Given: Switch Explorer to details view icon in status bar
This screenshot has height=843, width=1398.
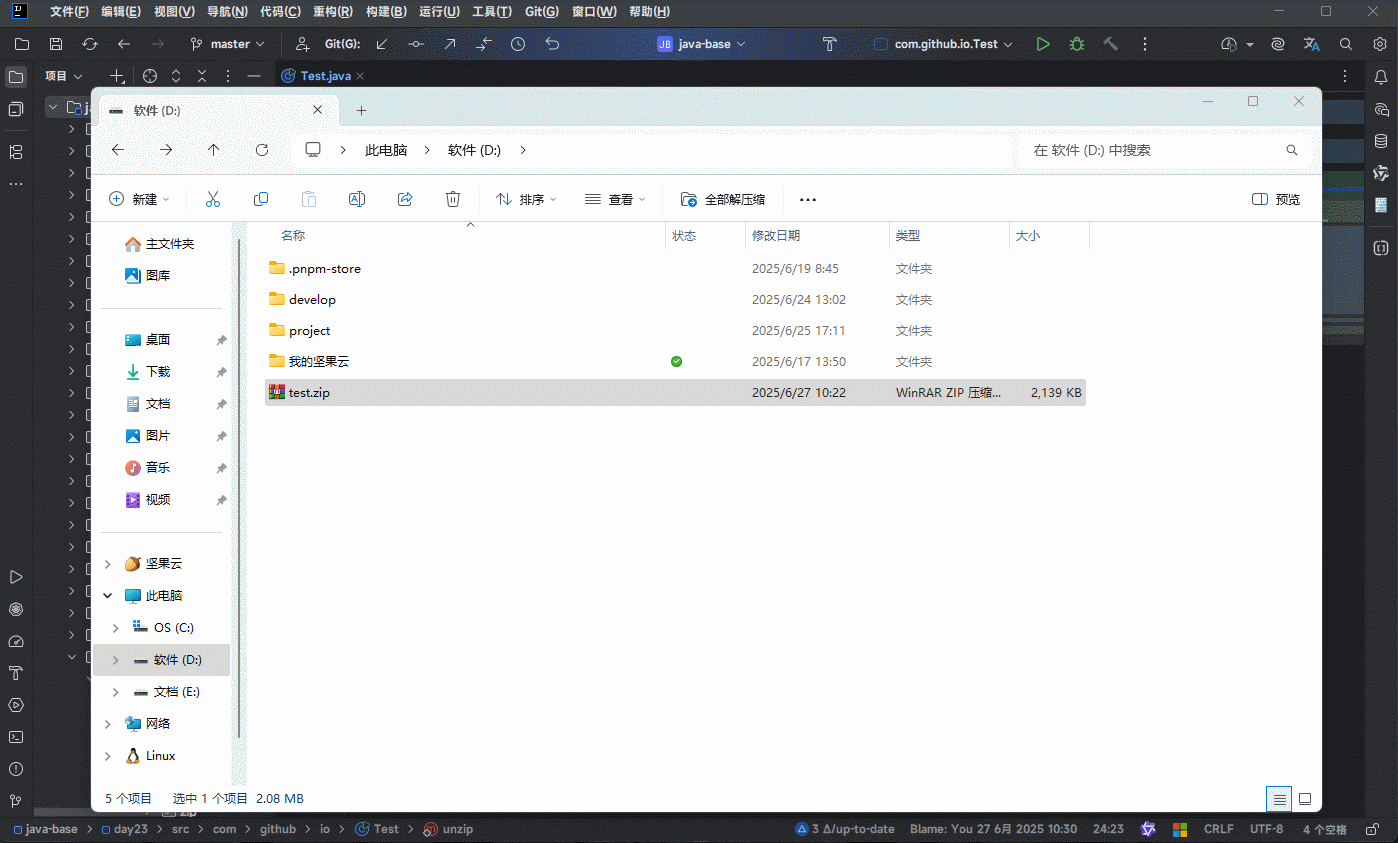Looking at the screenshot, I should coord(1278,799).
